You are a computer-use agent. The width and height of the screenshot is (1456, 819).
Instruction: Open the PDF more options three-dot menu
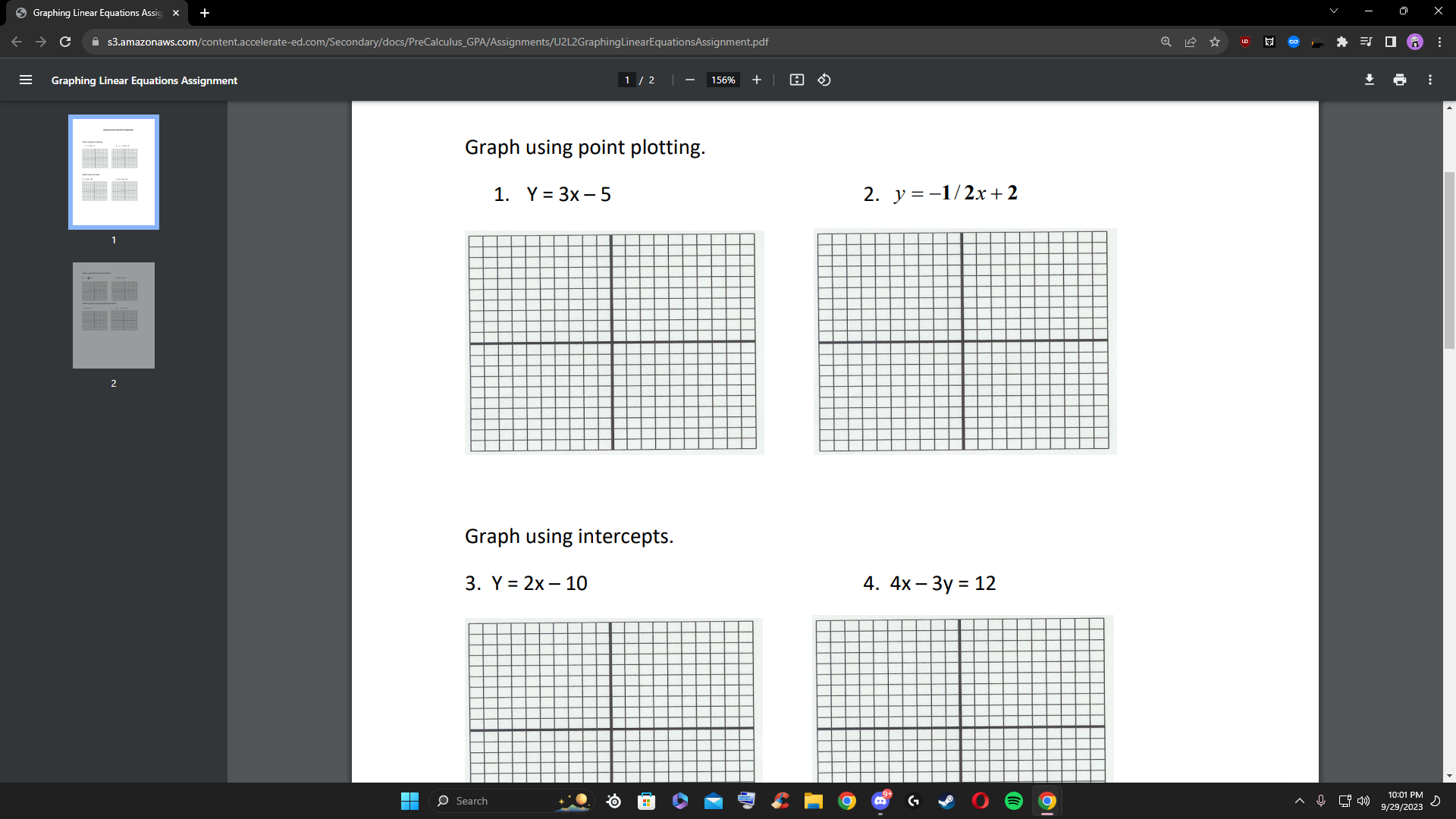tap(1429, 80)
